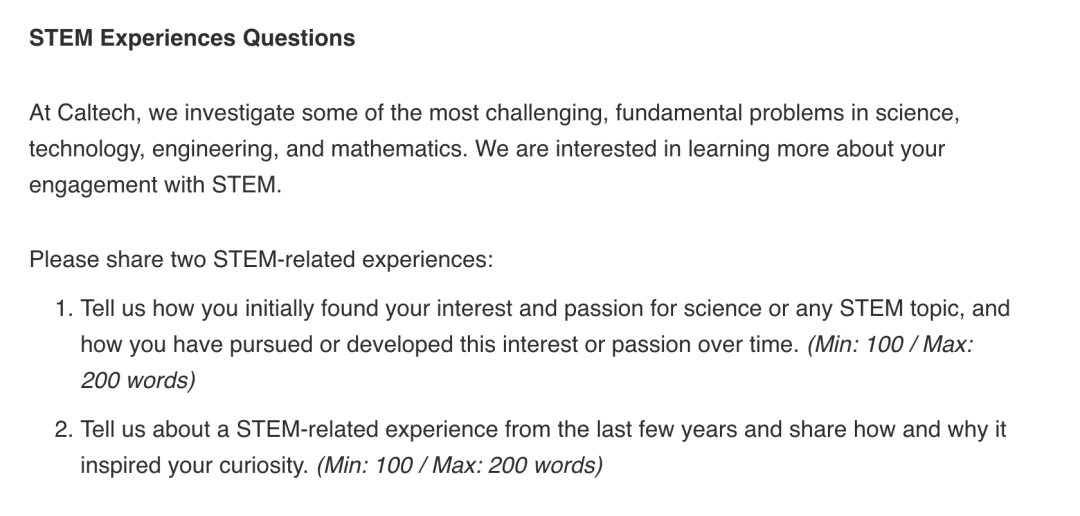Click the words 'technology, engineering, and mathematics'
Image resolution: width=1080 pixels, height=516 pixels.
point(246,149)
